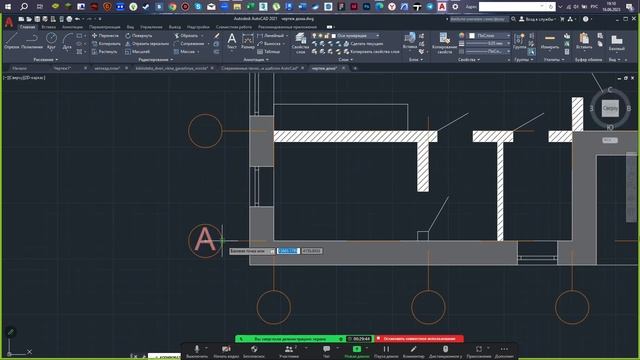Click Match Properties (Копирование свойств) icon
This screenshot has height=360, width=640.
[444, 43]
